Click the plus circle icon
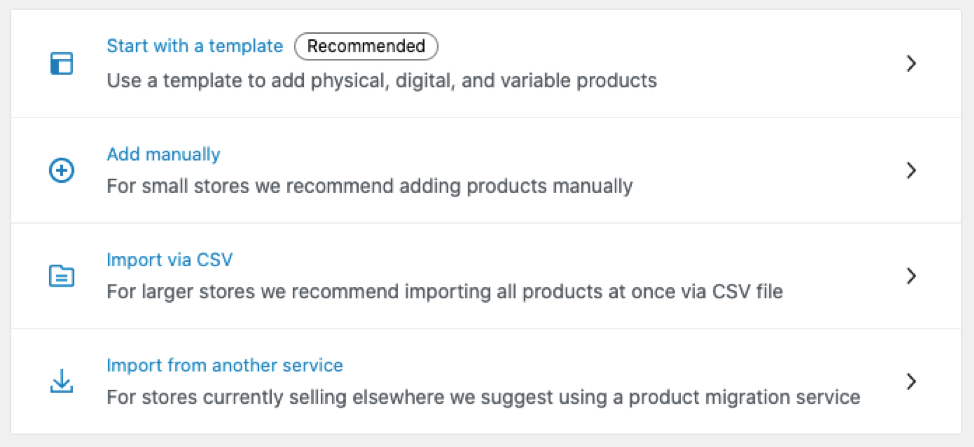Viewport: 974px width, 447px height. (62, 171)
